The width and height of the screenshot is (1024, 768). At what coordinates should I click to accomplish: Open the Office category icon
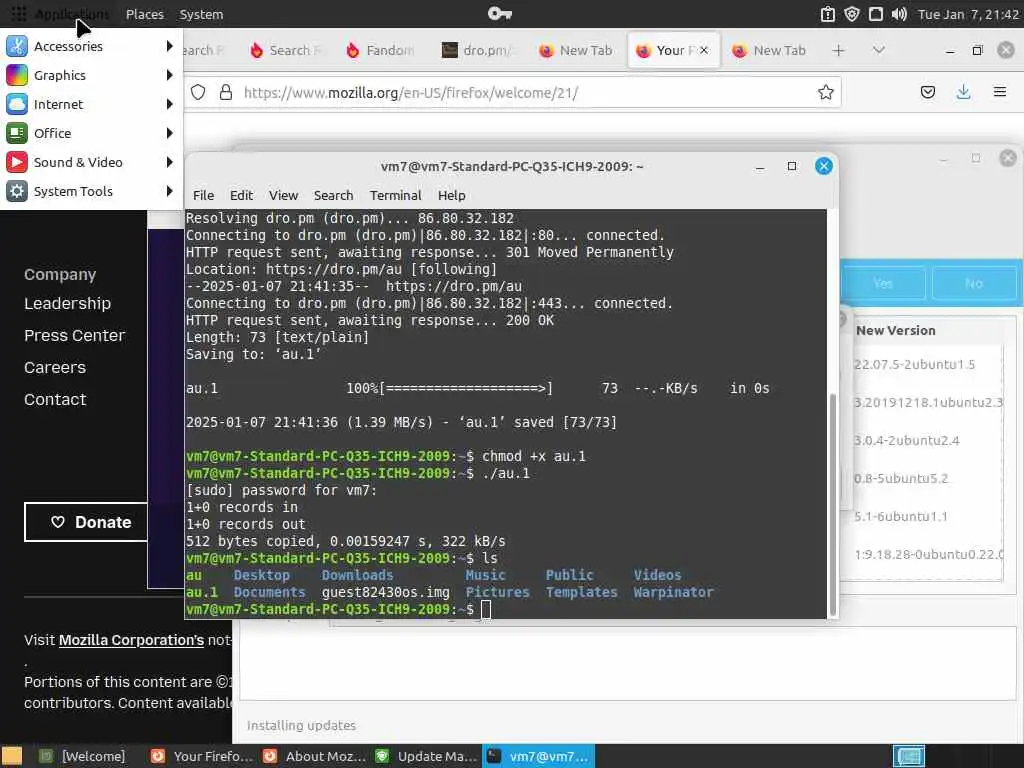point(17,133)
